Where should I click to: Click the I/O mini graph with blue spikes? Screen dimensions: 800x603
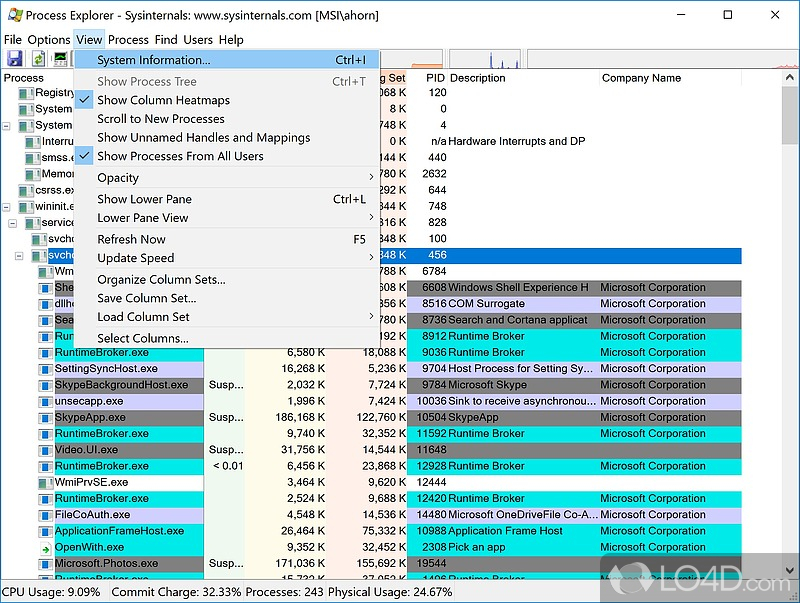pos(485,59)
